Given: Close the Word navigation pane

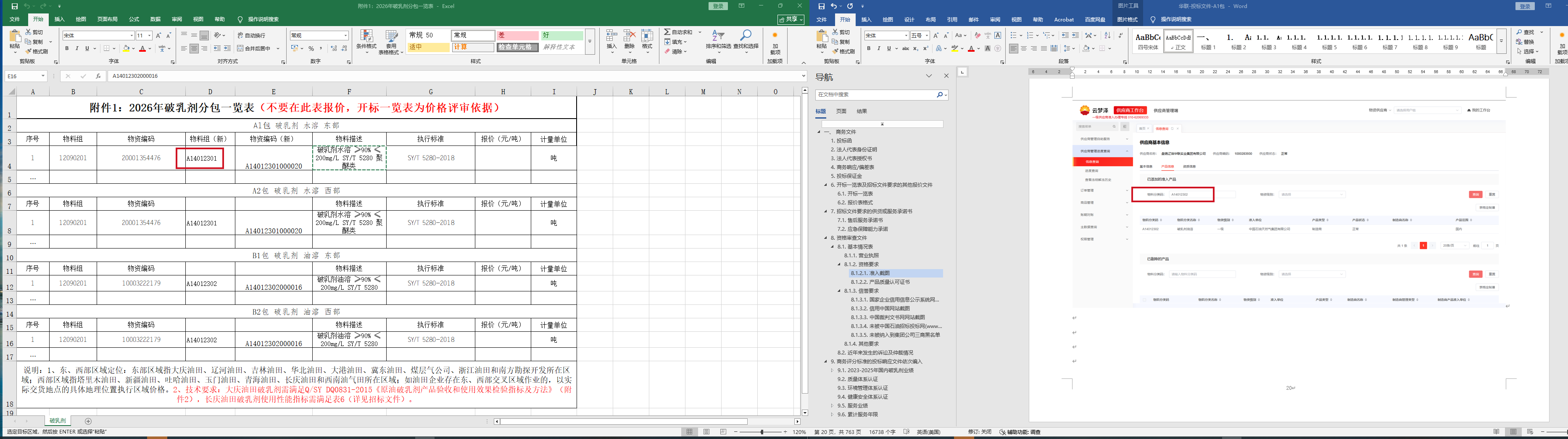Looking at the screenshot, I should [x=946, y=76].
